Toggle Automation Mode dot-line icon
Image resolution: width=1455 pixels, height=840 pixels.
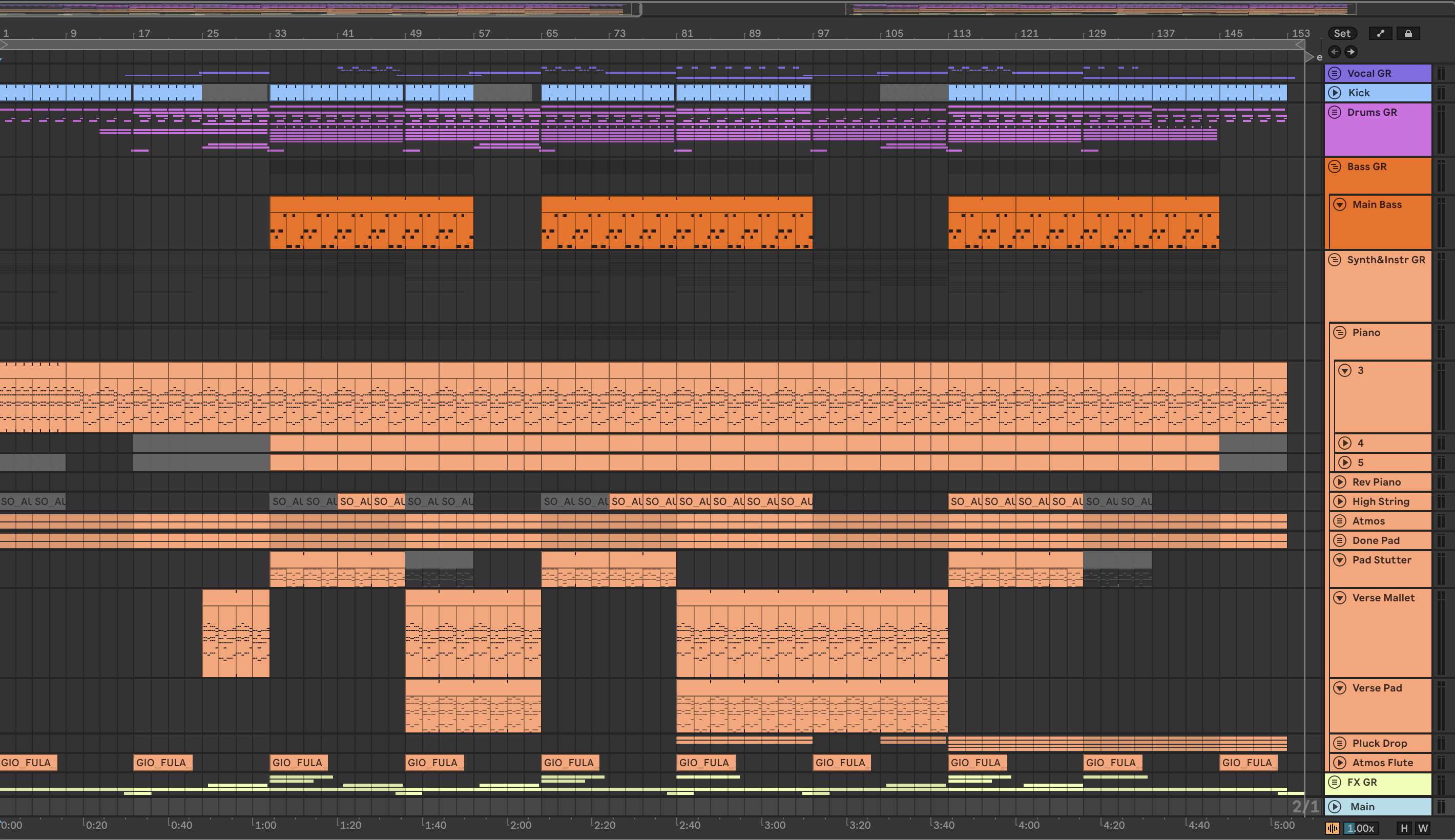point(1381,33)
